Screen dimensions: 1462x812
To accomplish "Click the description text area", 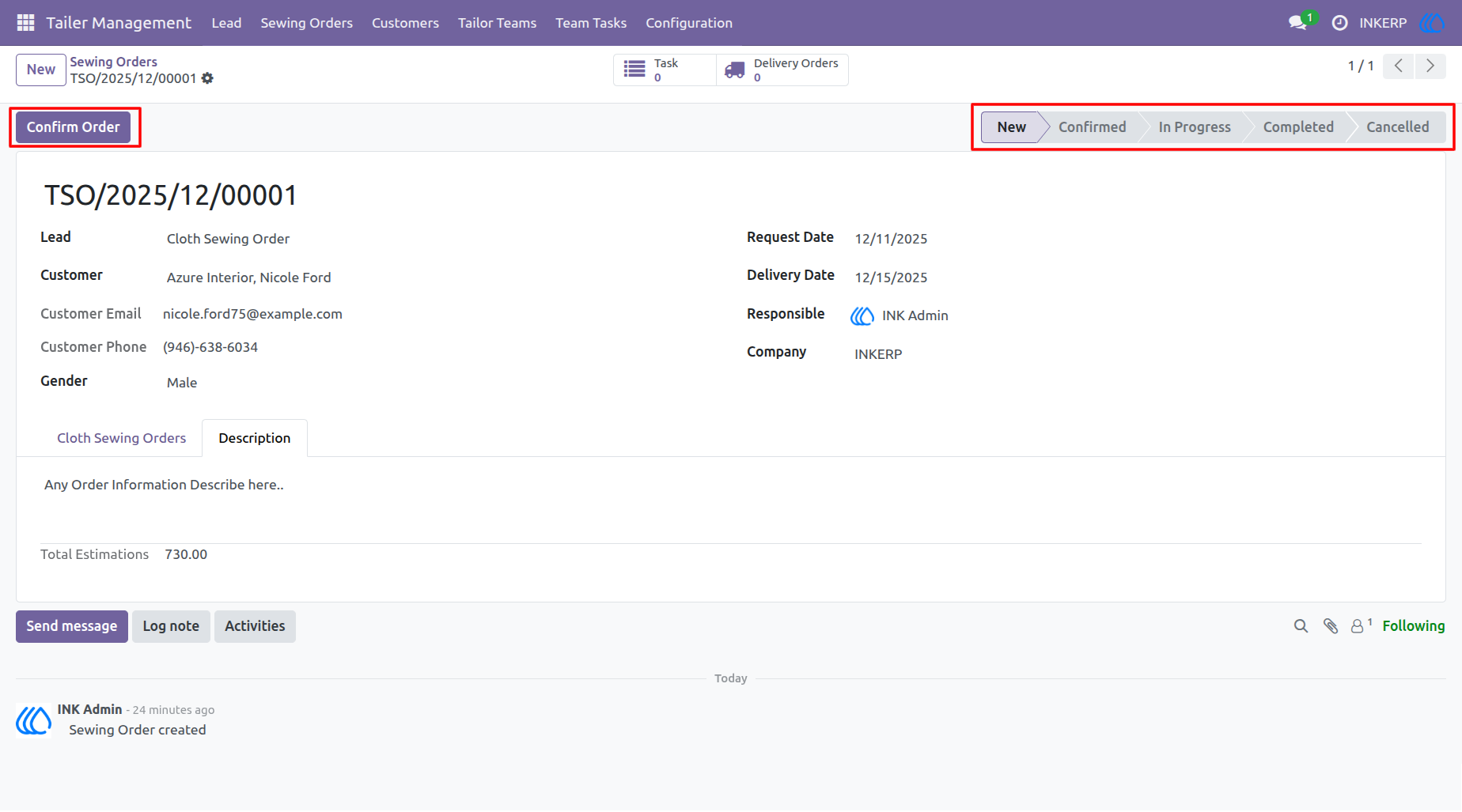I will 731,485.
